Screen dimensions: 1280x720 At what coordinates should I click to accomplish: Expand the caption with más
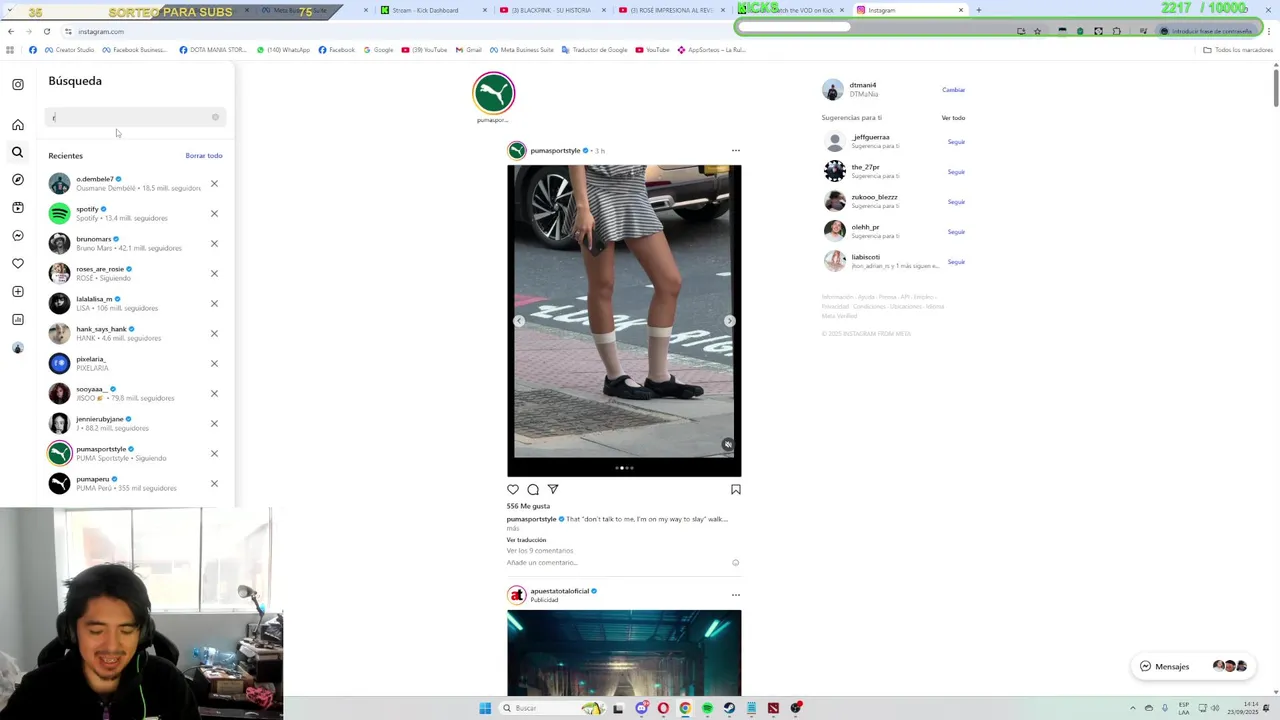pos(513,529)
